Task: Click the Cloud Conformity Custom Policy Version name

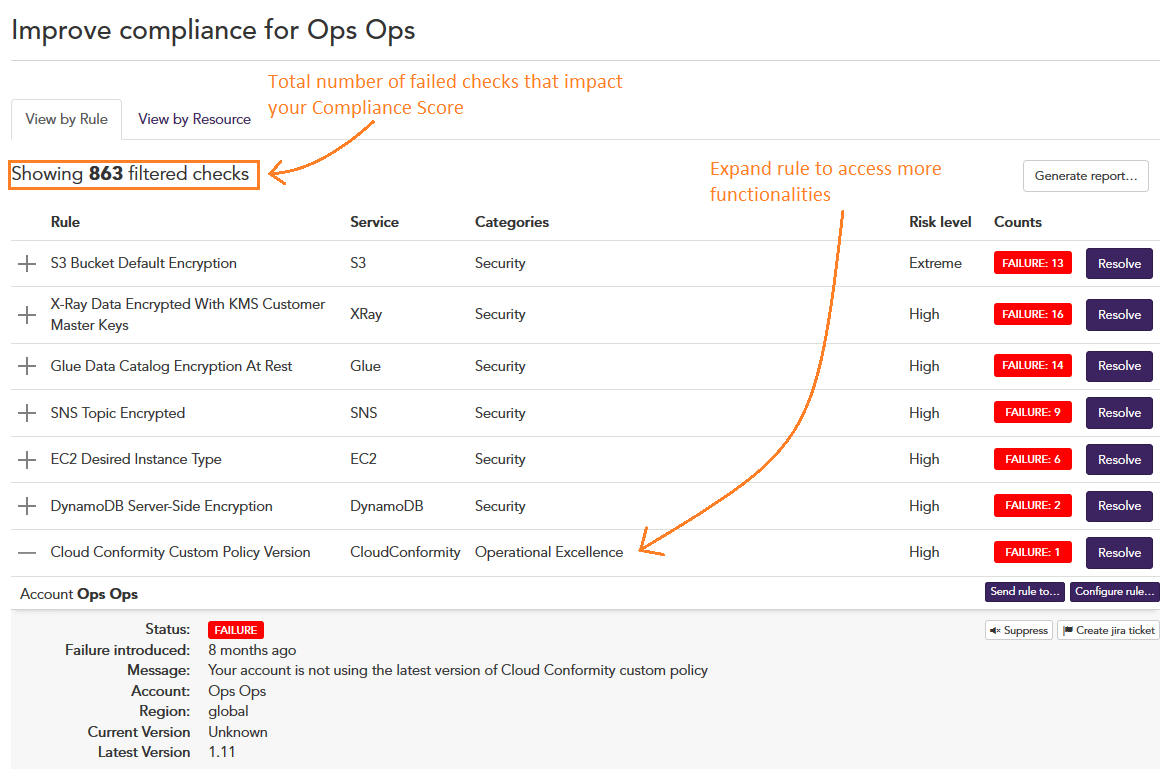Action: (x=180, y=552)
